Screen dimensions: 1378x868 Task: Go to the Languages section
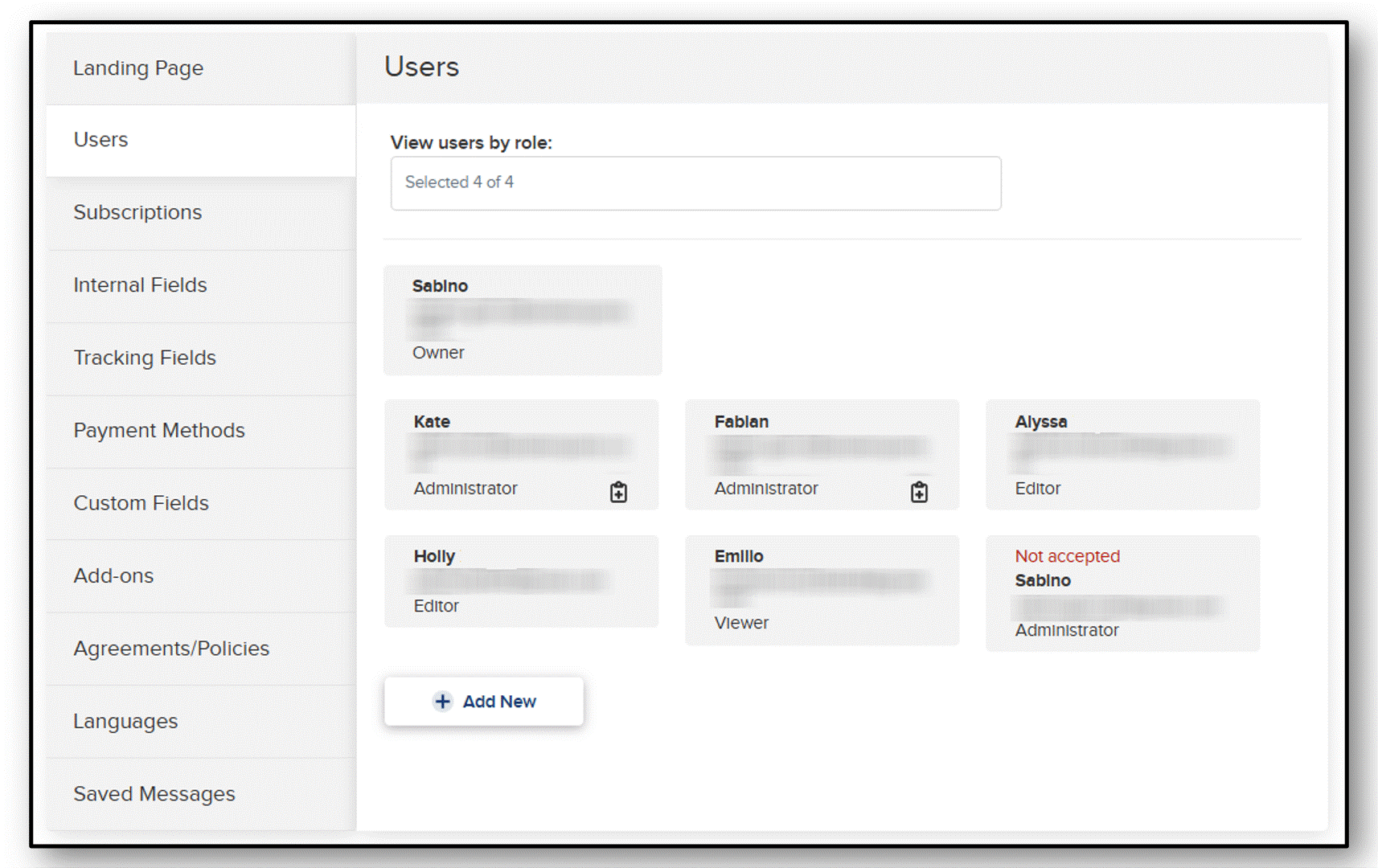pos(201,722)
